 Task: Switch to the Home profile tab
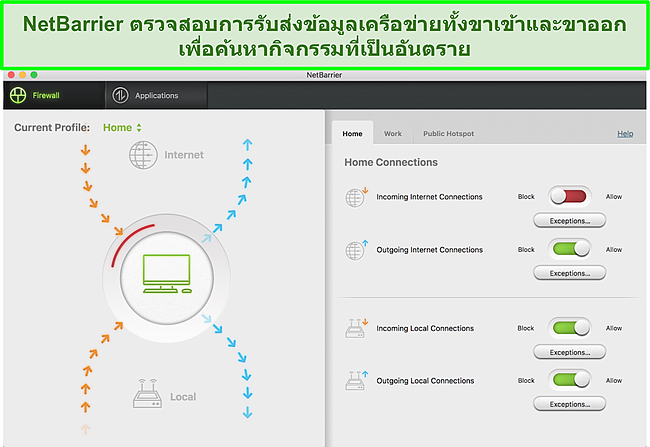click(x=352, y=134)
